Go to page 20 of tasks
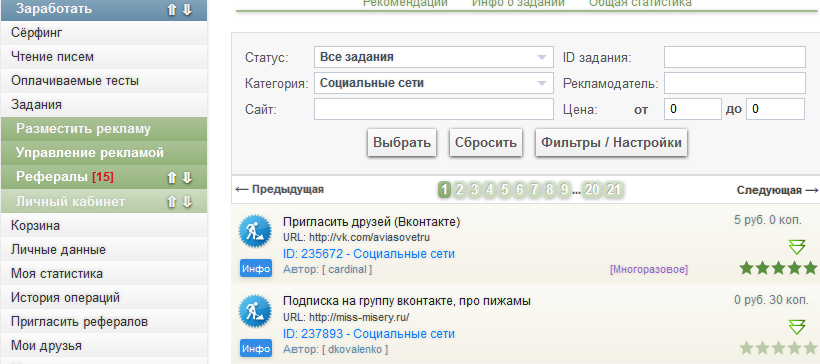820x364 pixels. (x=592, y=190)
